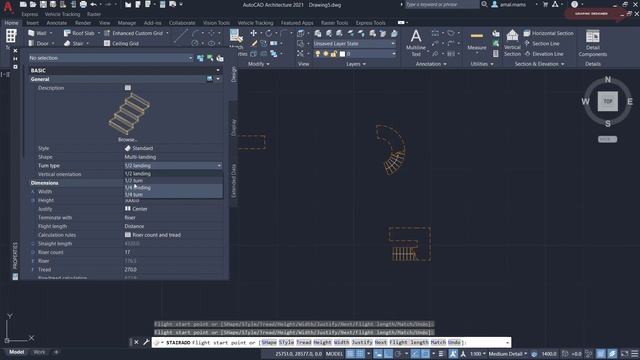
Task: Expand the Modify panel
Action: [259, 64]
